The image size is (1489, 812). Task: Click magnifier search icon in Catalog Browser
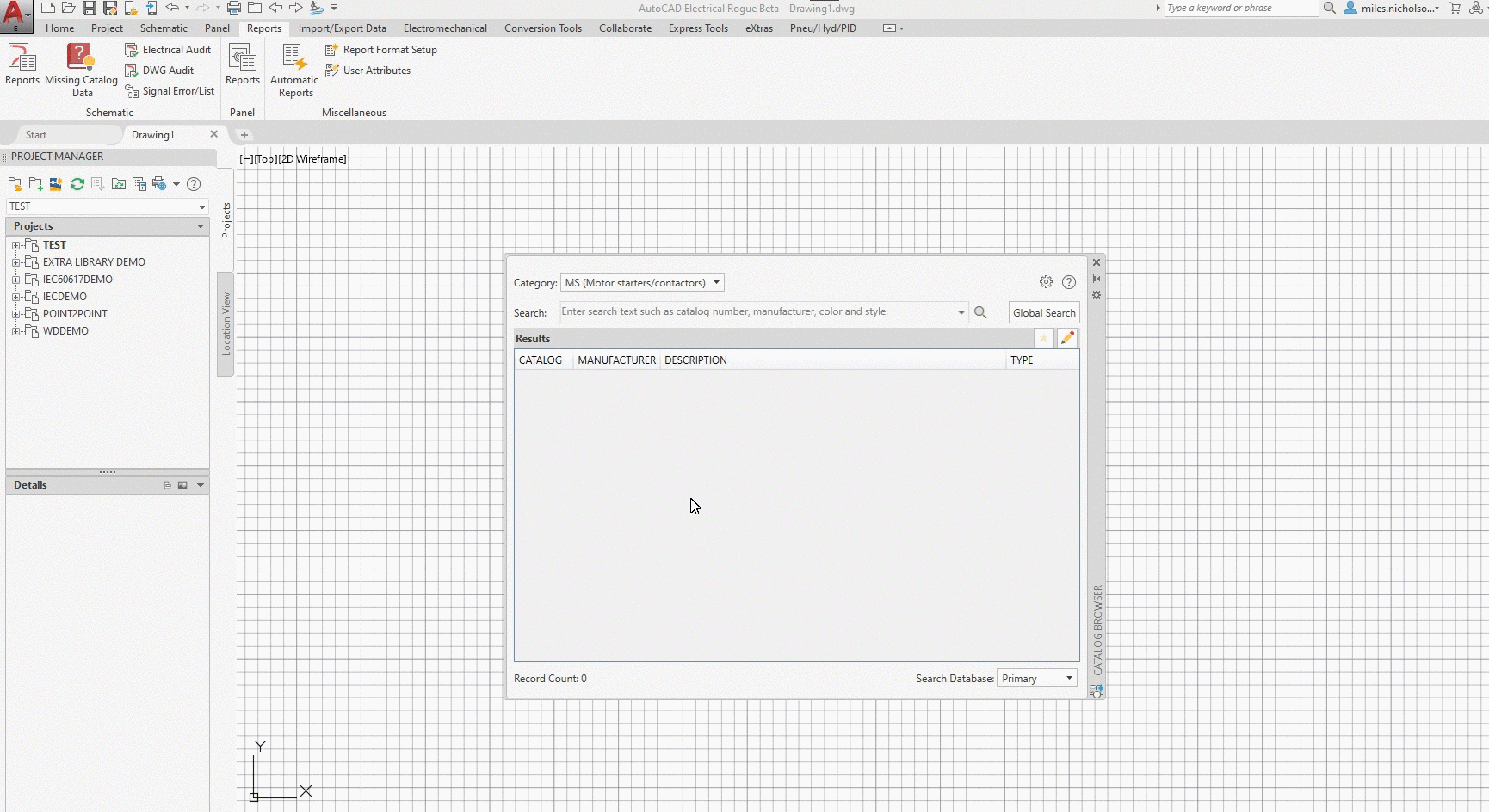point(980,312)
